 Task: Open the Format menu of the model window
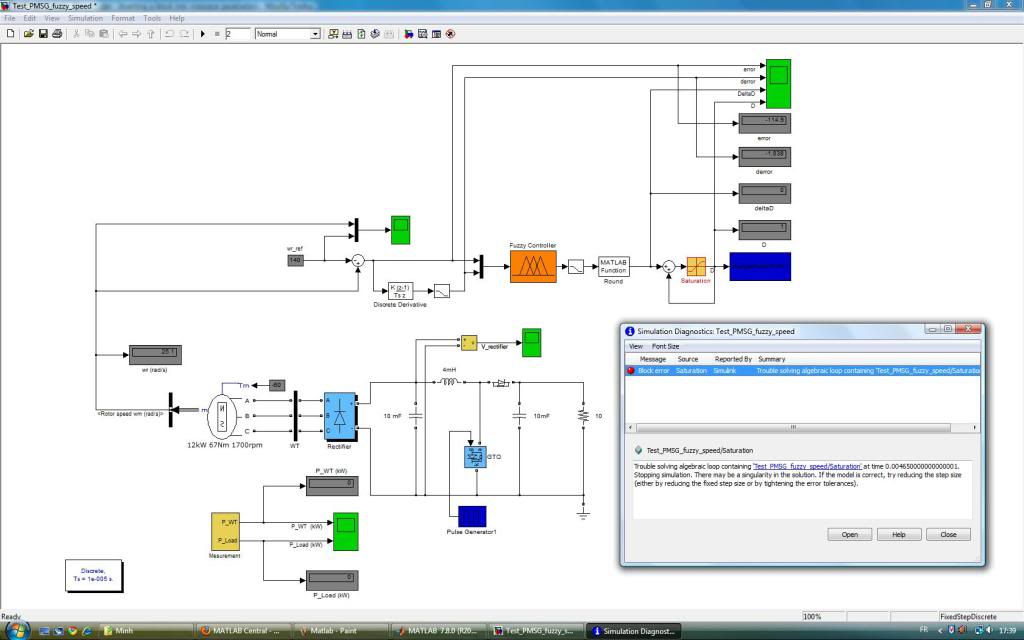(123, 17)
